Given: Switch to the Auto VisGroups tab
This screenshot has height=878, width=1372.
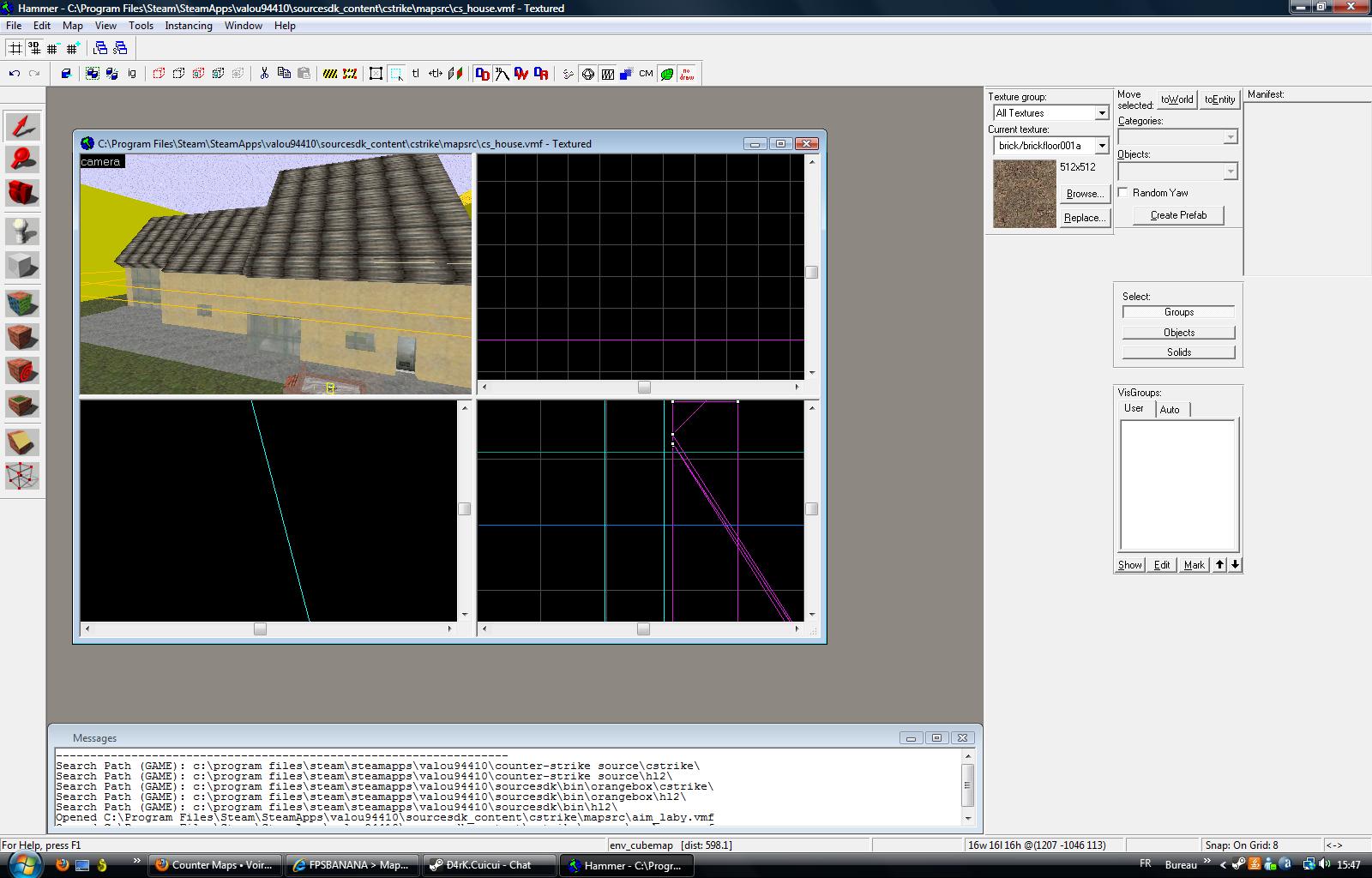Looking at the screenshot, I should pos(1170,410).
